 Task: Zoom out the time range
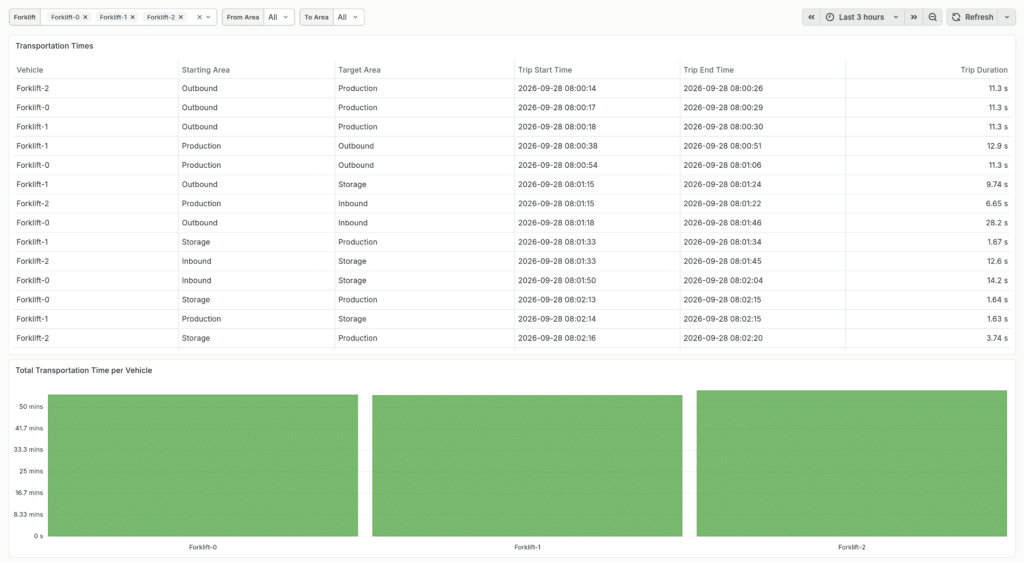(933, 17)
